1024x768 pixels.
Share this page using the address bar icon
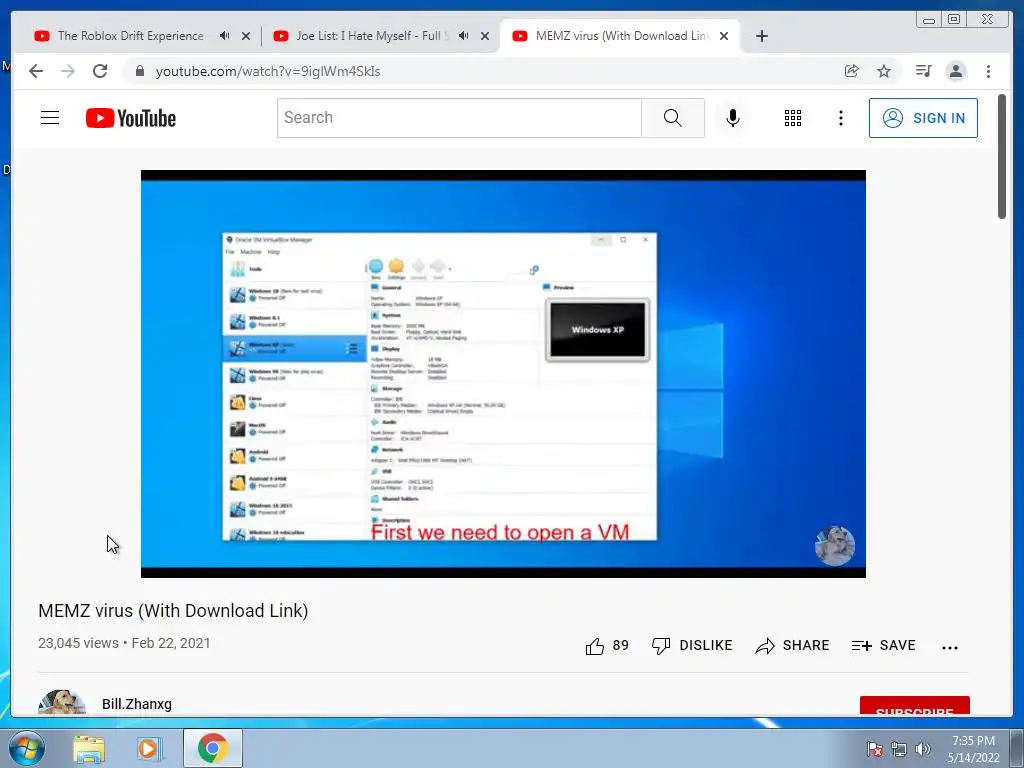[852, 71]
